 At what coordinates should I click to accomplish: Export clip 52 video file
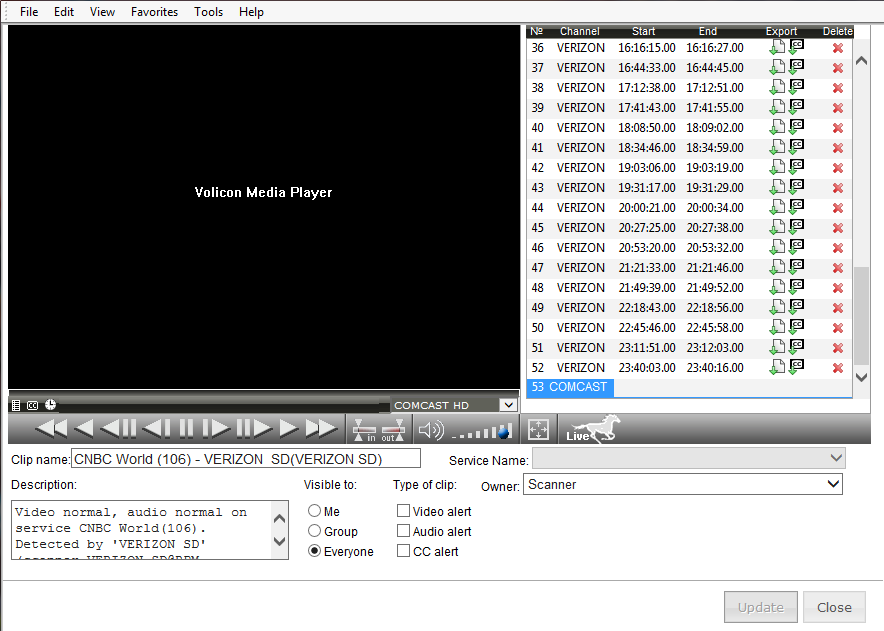click(777, 368)
